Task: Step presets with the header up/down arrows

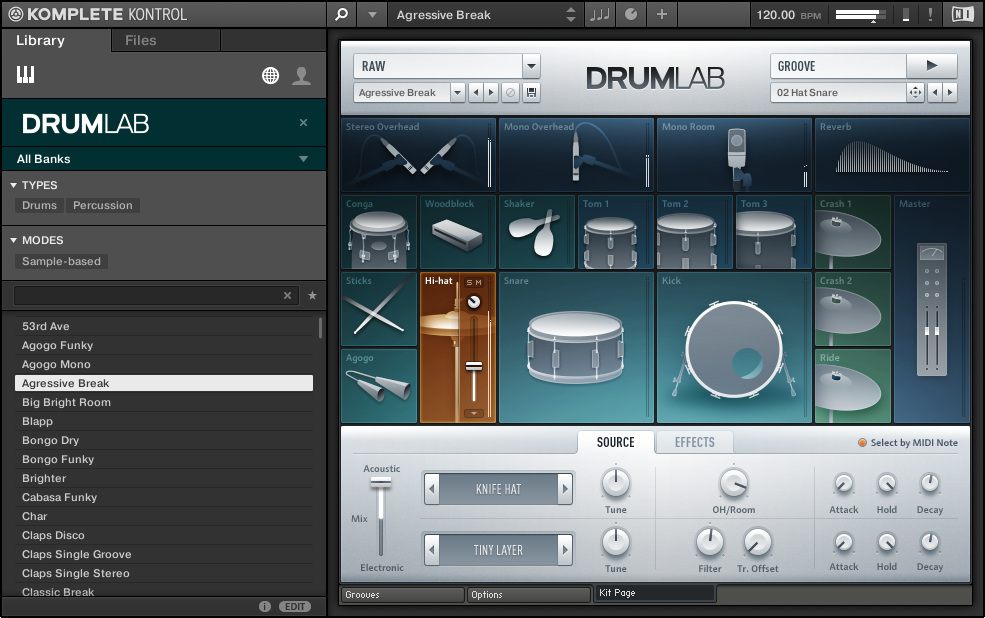Action: (x=570, y=14)
